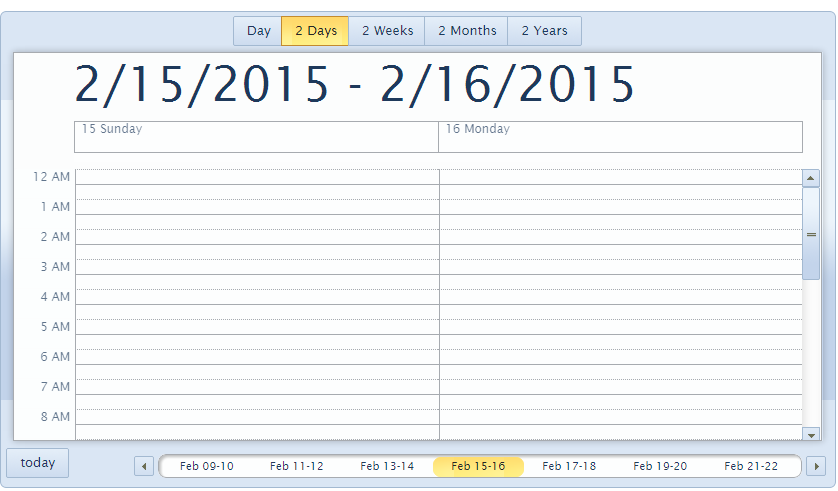Select the Feb 13-14 range

pyautogui.click(x=387, y=466)
